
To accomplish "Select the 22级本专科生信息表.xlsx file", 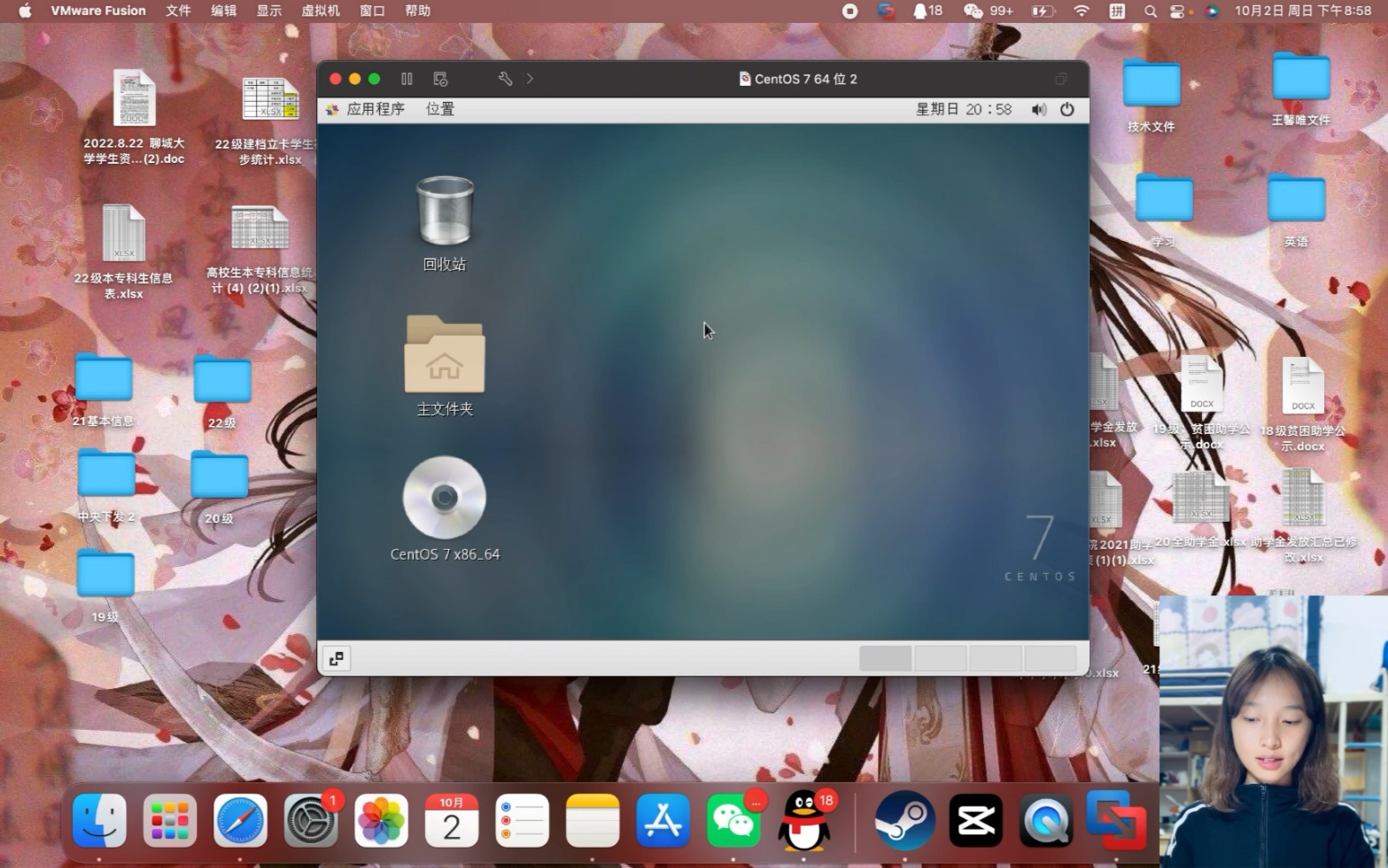I will click(123, 252).
